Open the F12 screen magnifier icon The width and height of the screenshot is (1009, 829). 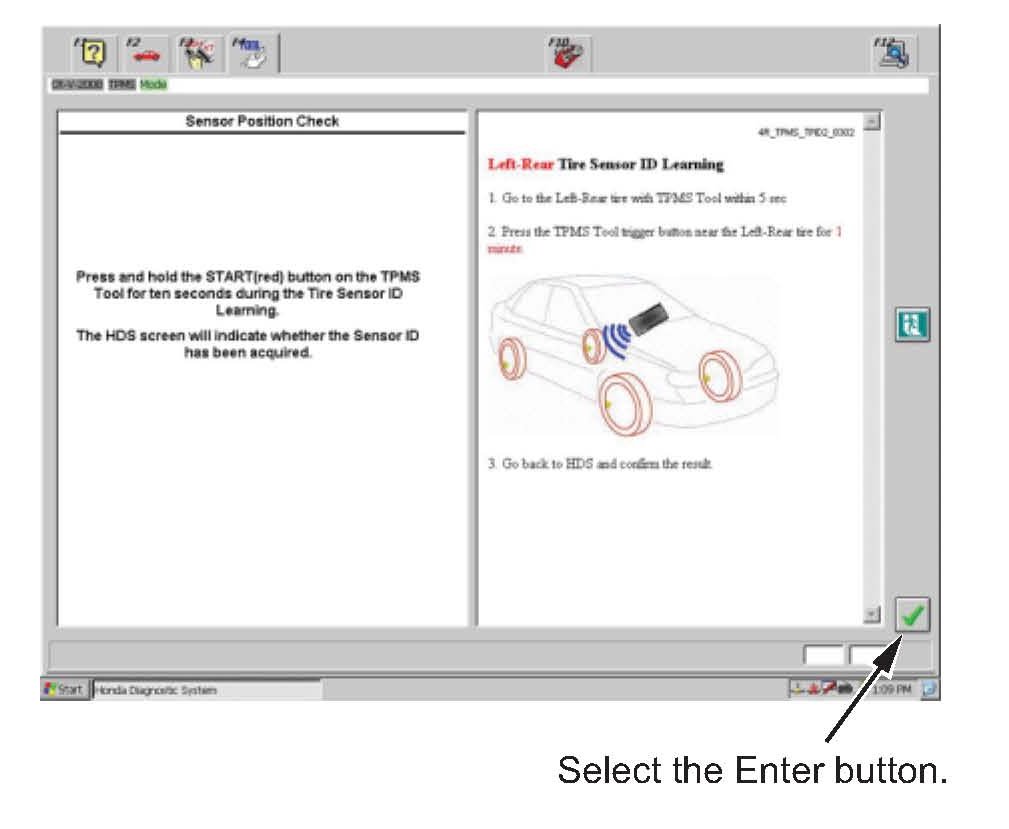point(893,53)
